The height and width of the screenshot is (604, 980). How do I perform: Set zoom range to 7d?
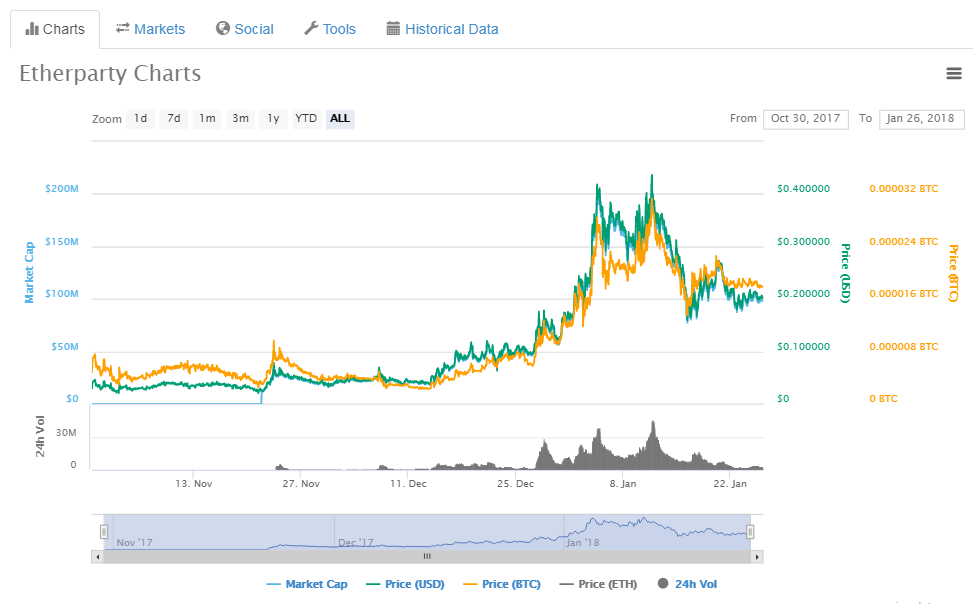point(174,119)
